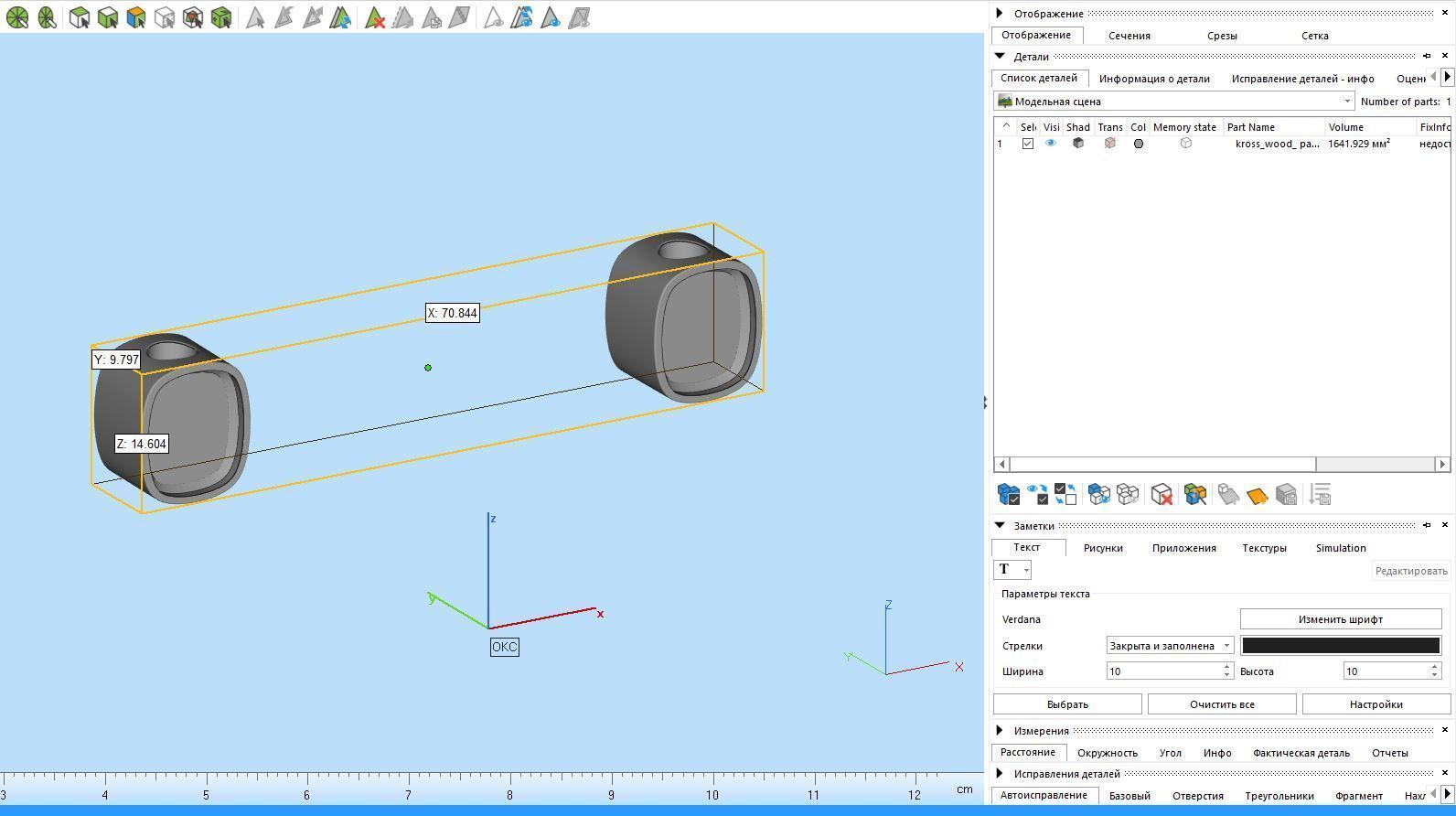
Task: Click the Редактировать button
Action: 1411,571
